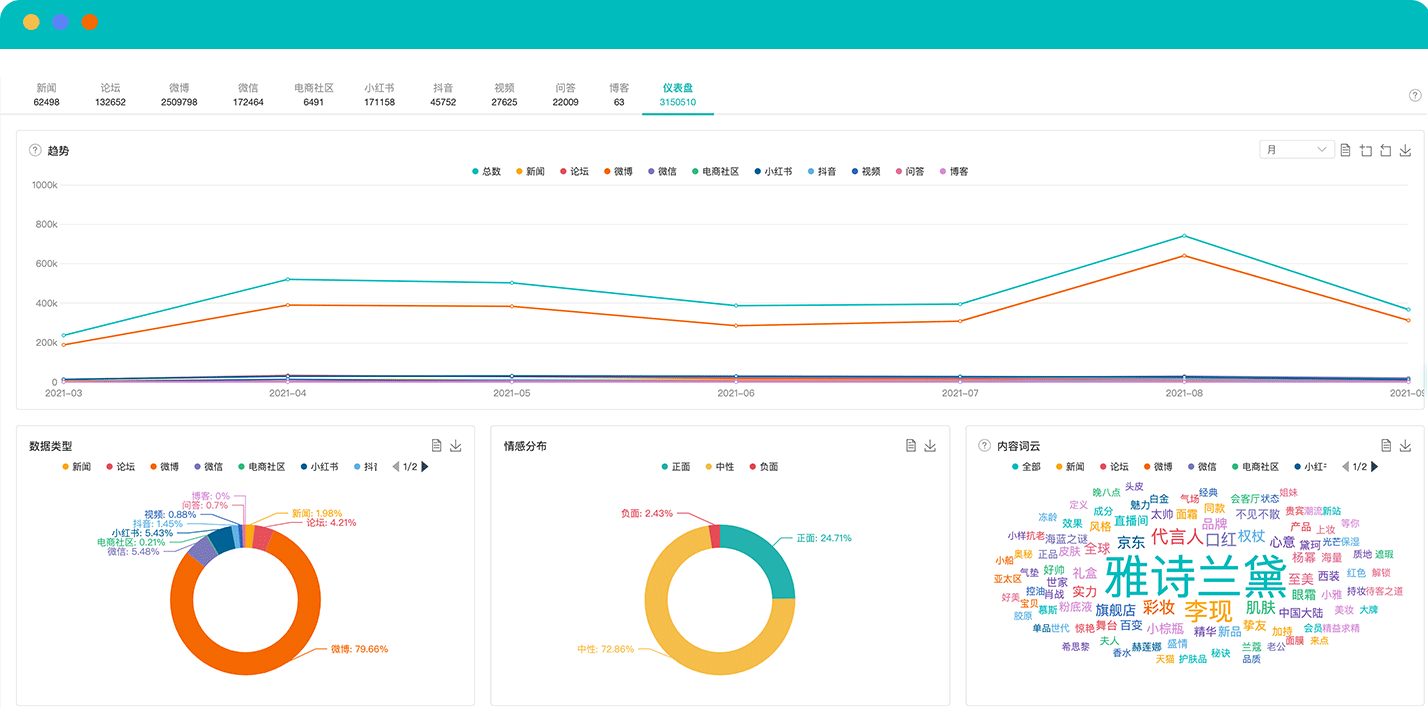Screen dimensions: 1428x728
Task: Toggle 微博 series in trend legend
Action: (x=618, y=172)
